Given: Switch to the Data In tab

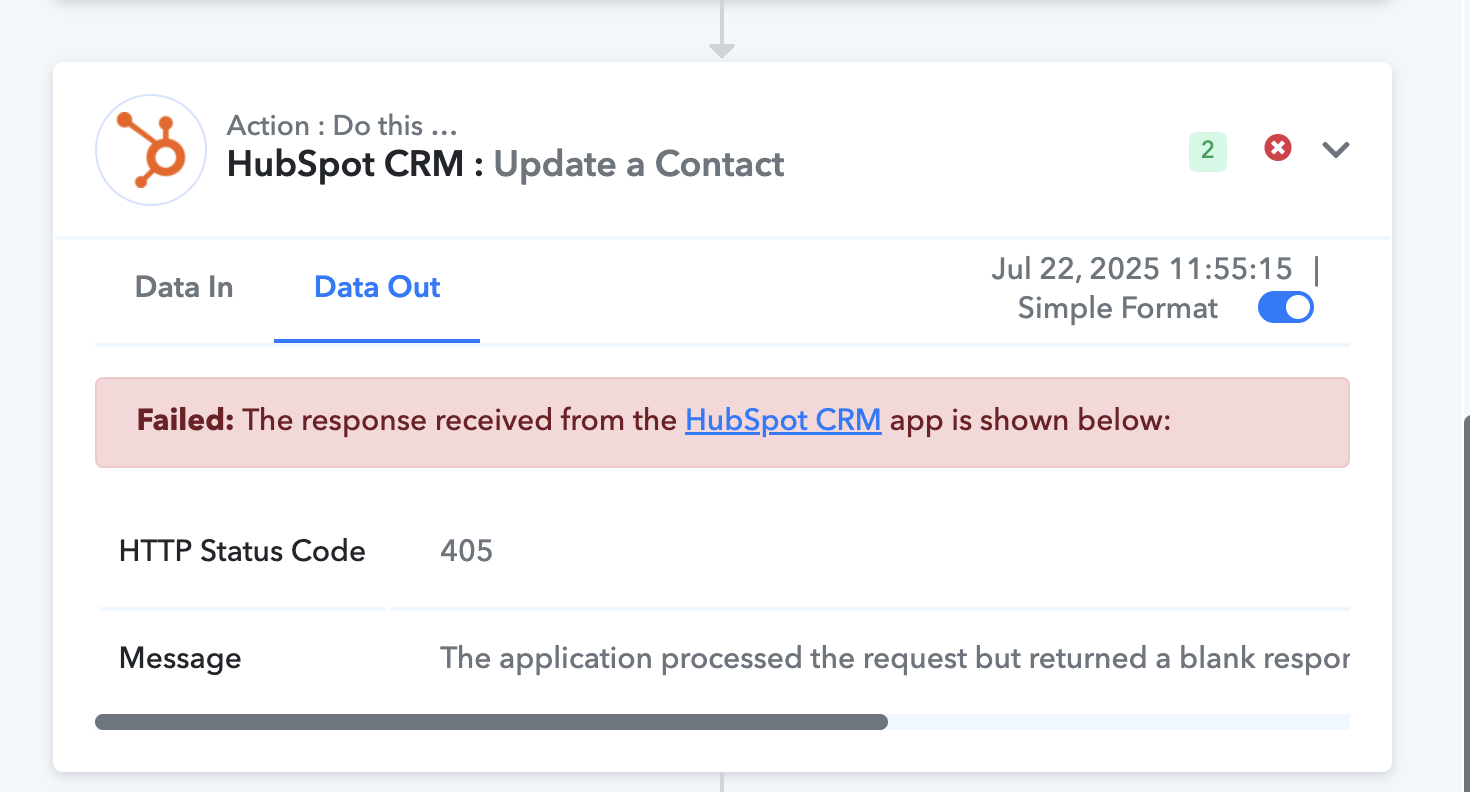Looking at the screenshot, I should [x=184, y=287].
